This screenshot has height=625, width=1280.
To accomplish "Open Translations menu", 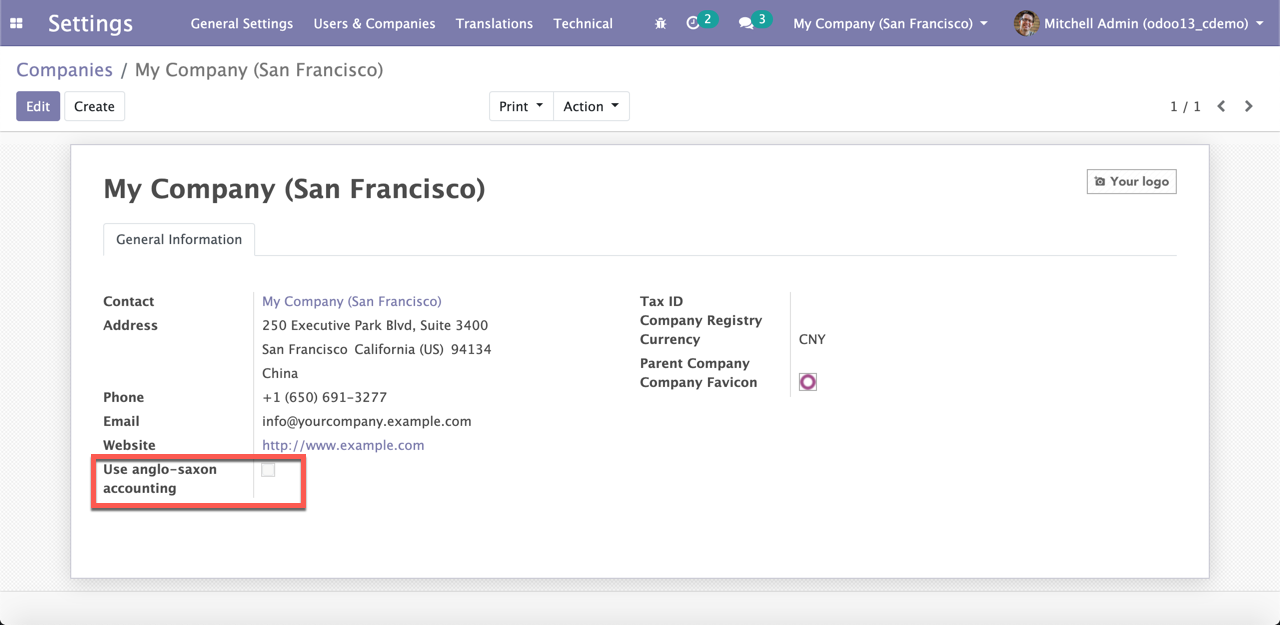I will coord(494,23).
